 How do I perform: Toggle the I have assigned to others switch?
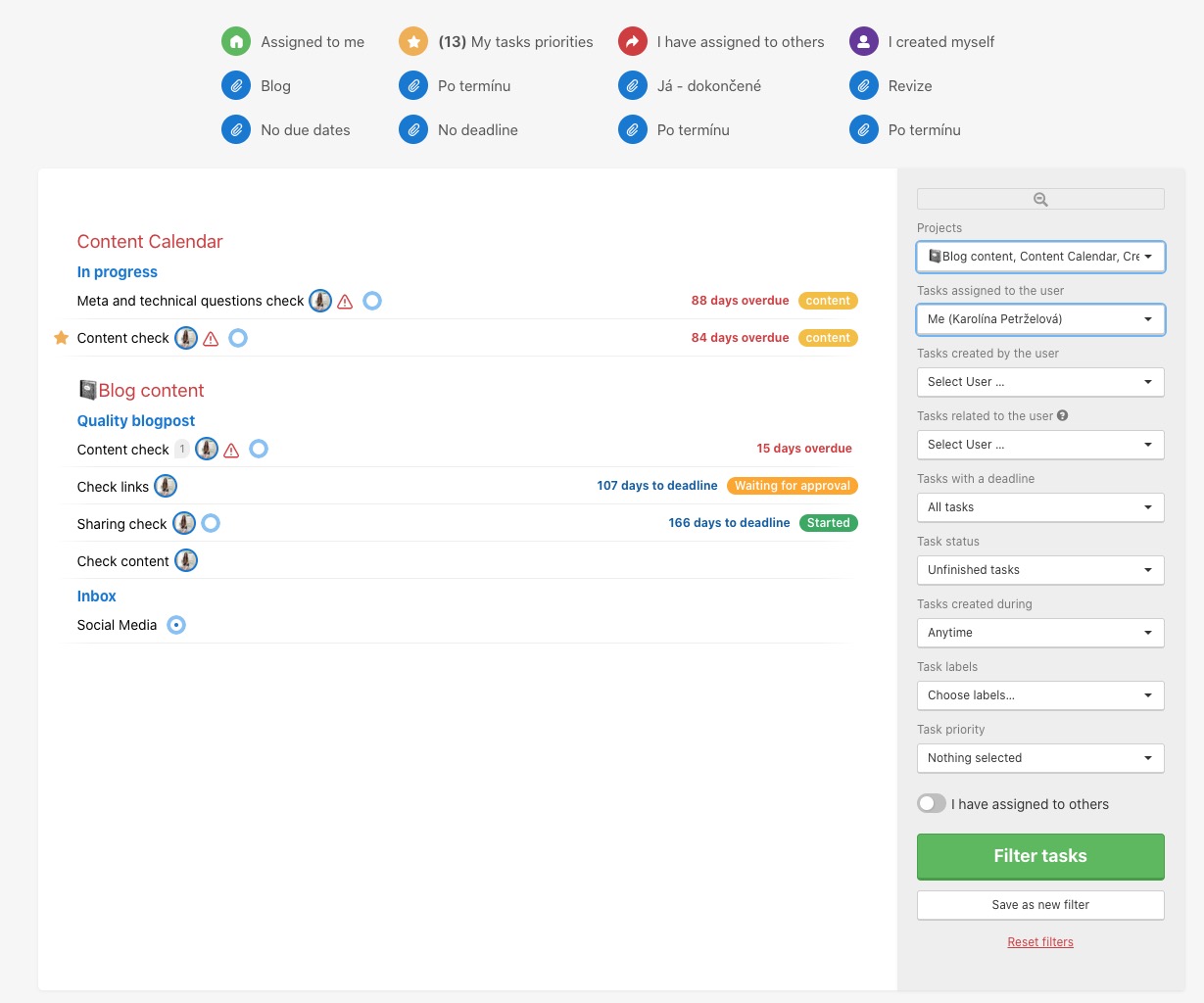pos(932,803)
